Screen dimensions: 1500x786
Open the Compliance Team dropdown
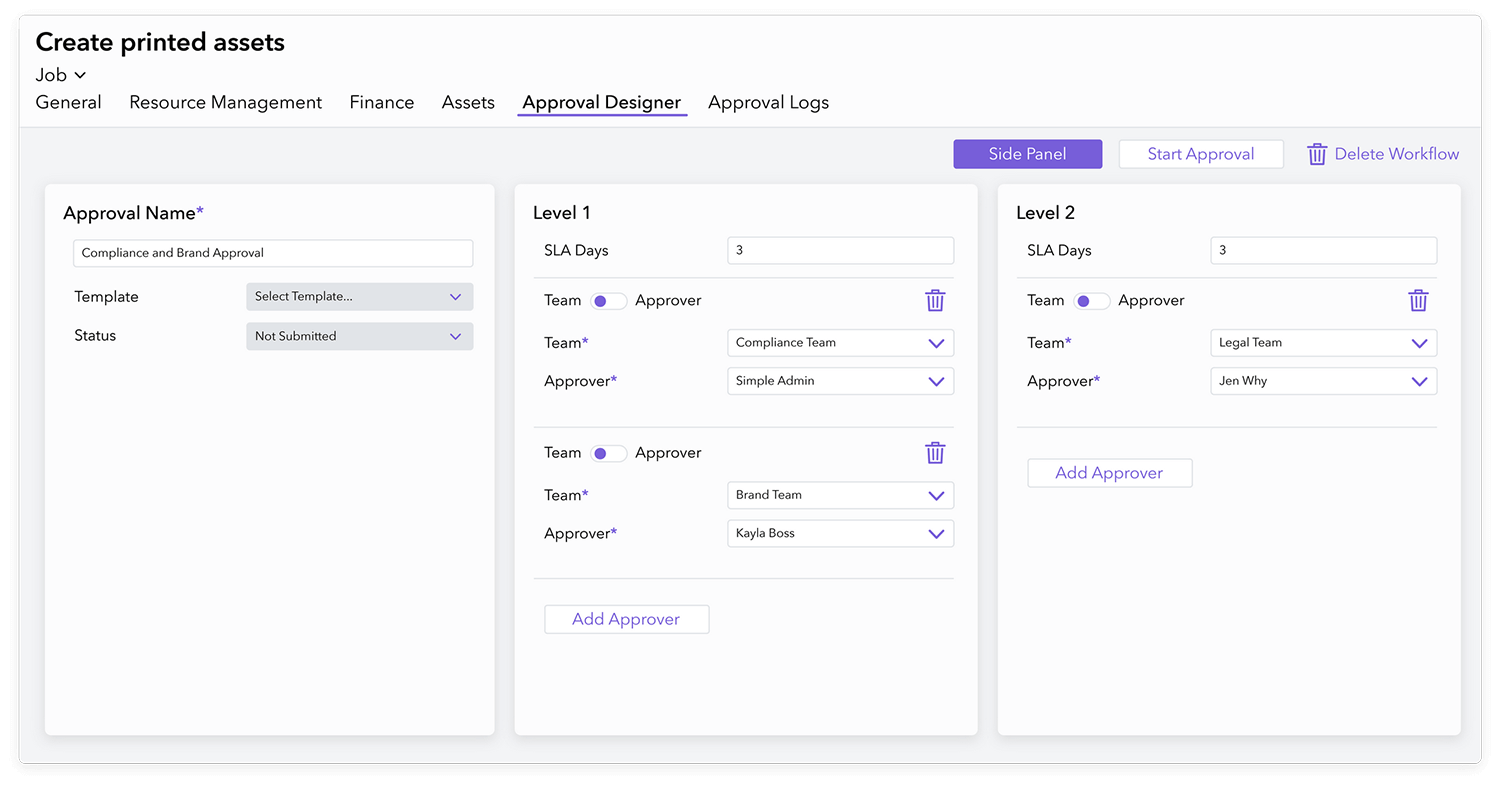pos(841,343)
